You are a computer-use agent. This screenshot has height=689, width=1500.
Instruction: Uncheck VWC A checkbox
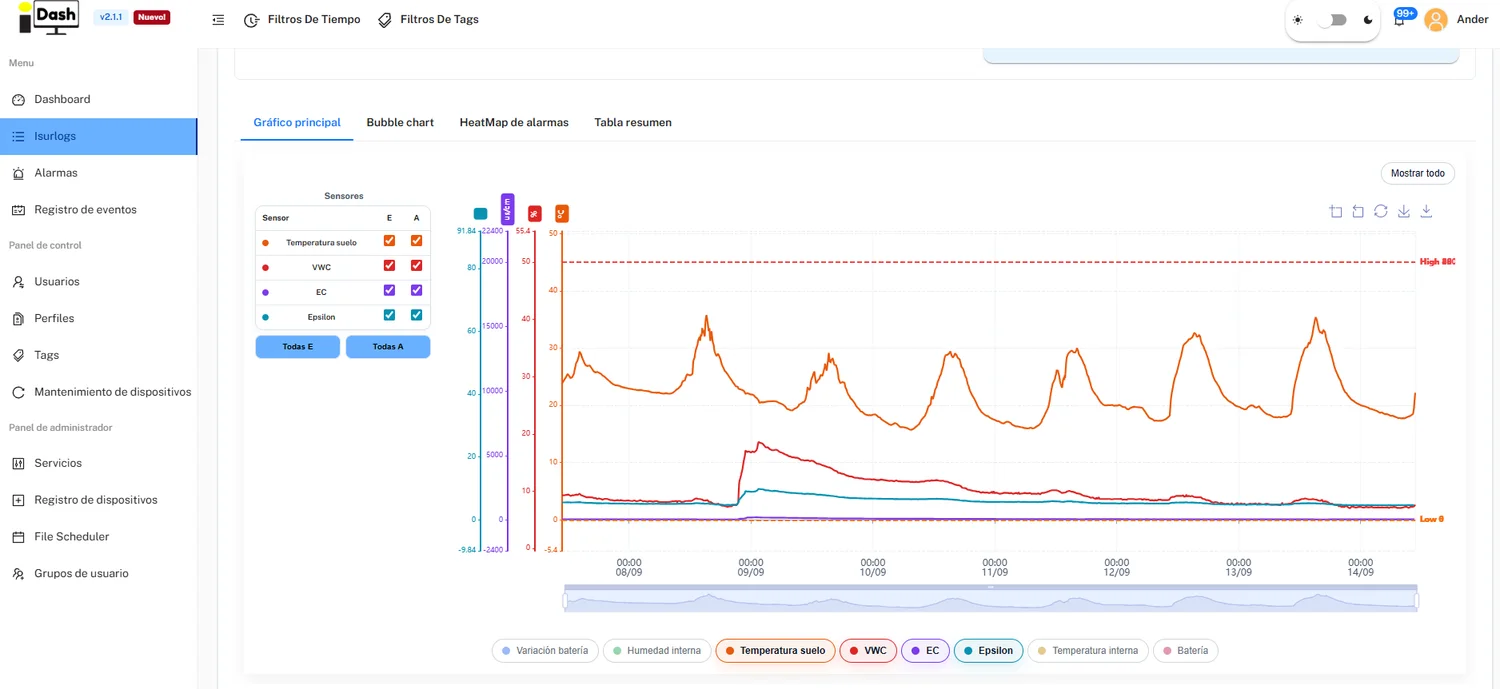[416, 266]
